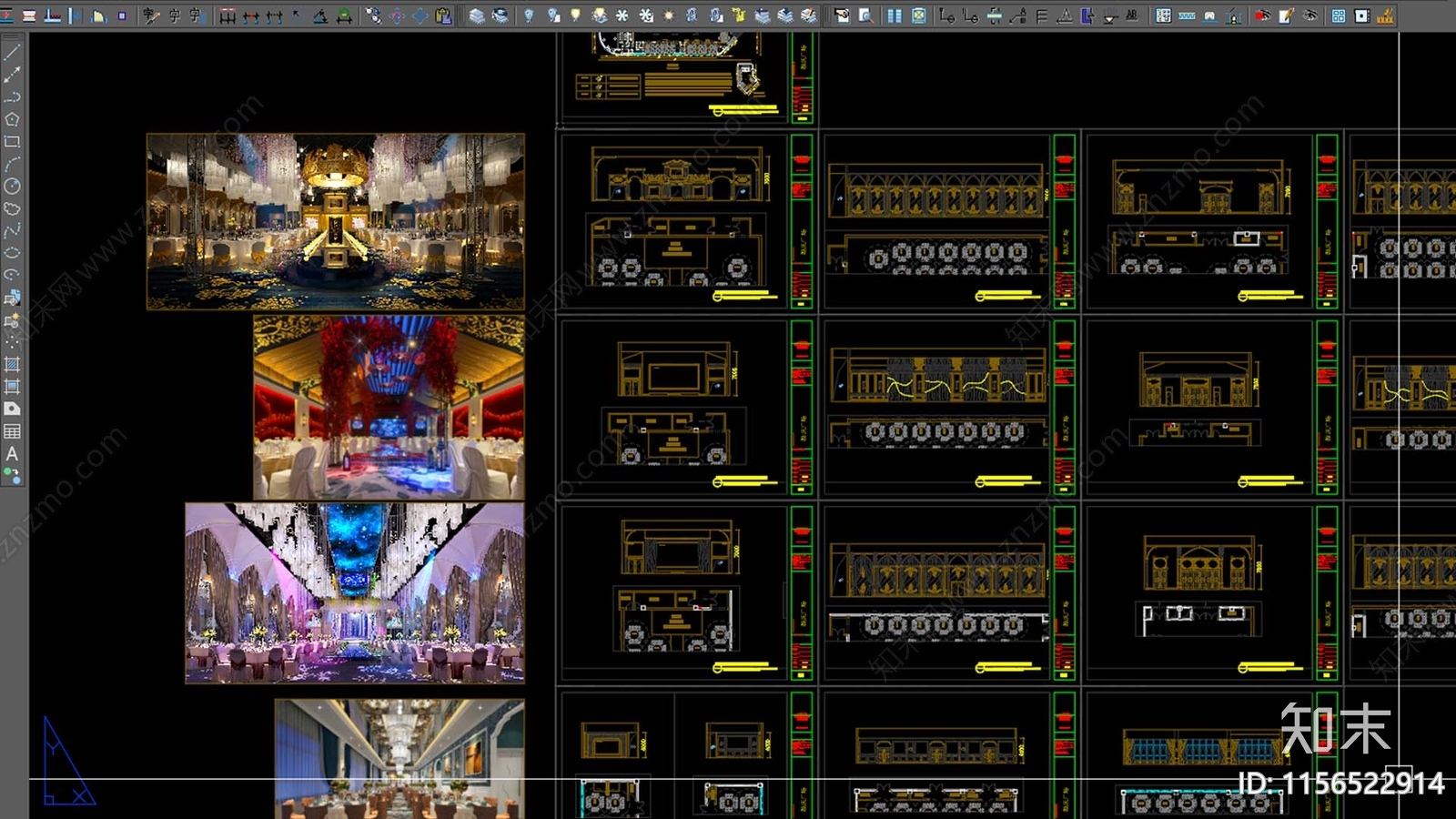Open the blue-curtain corridor render thumbnail
The width and height of the screenshot is (1456, 819).
pyautogui.click(x=399, y=759)
